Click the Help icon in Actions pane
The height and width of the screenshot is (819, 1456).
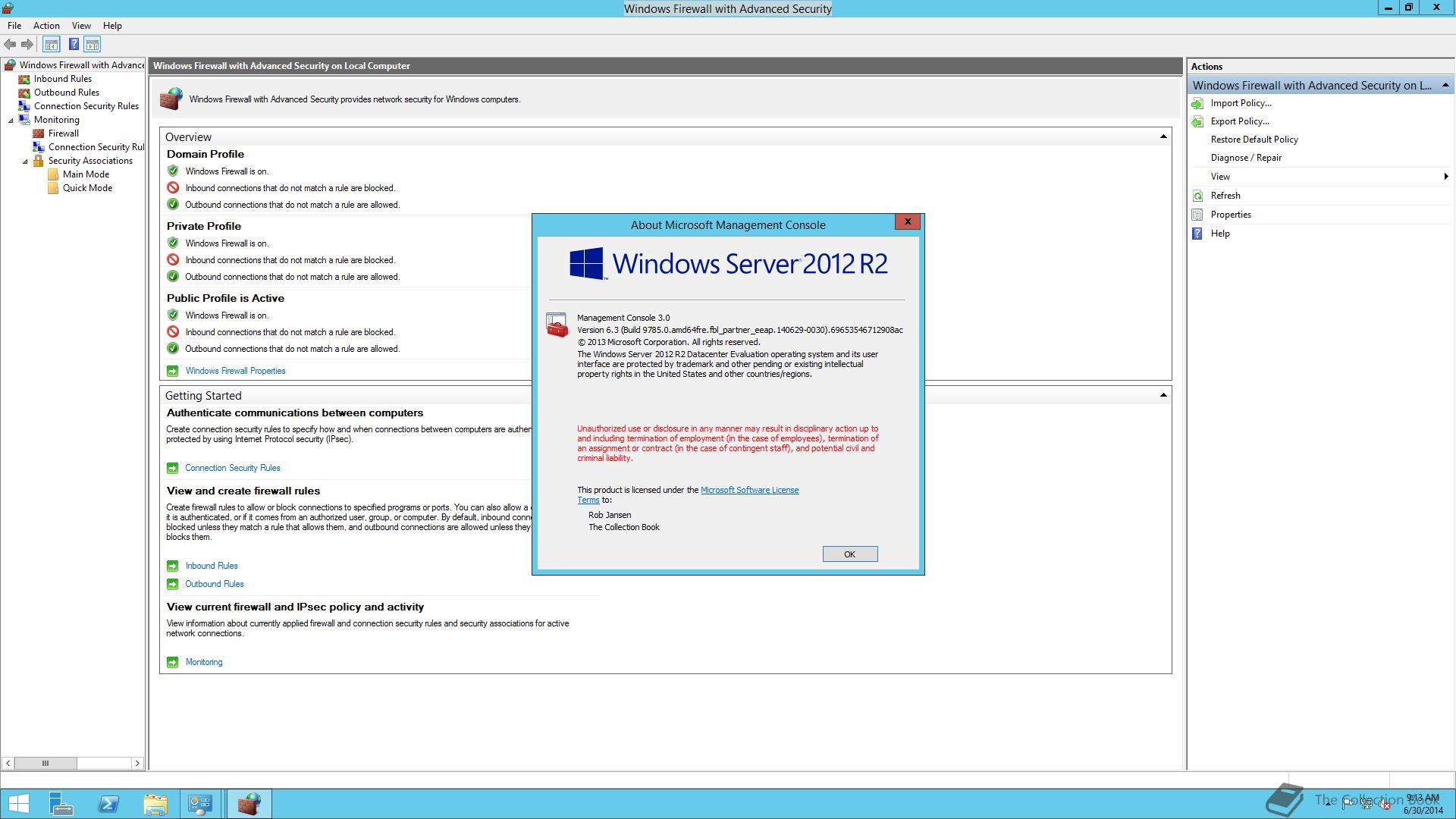click(x=1197, y=234)
